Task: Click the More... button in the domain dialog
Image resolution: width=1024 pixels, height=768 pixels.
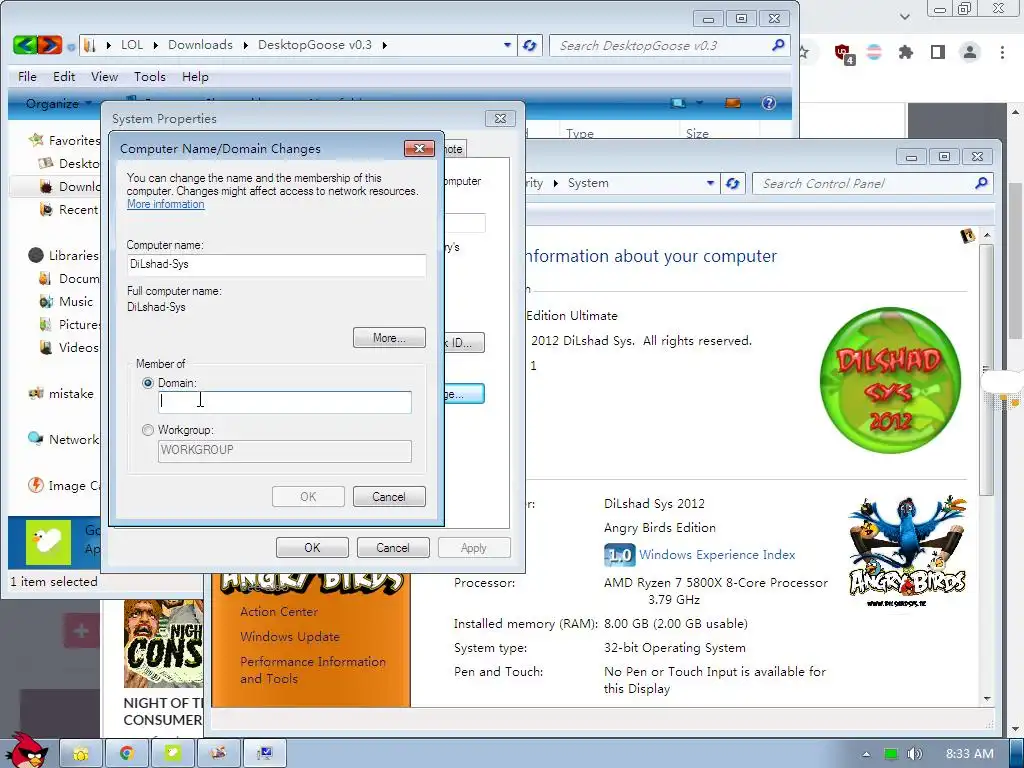Action: pos(389,338)
